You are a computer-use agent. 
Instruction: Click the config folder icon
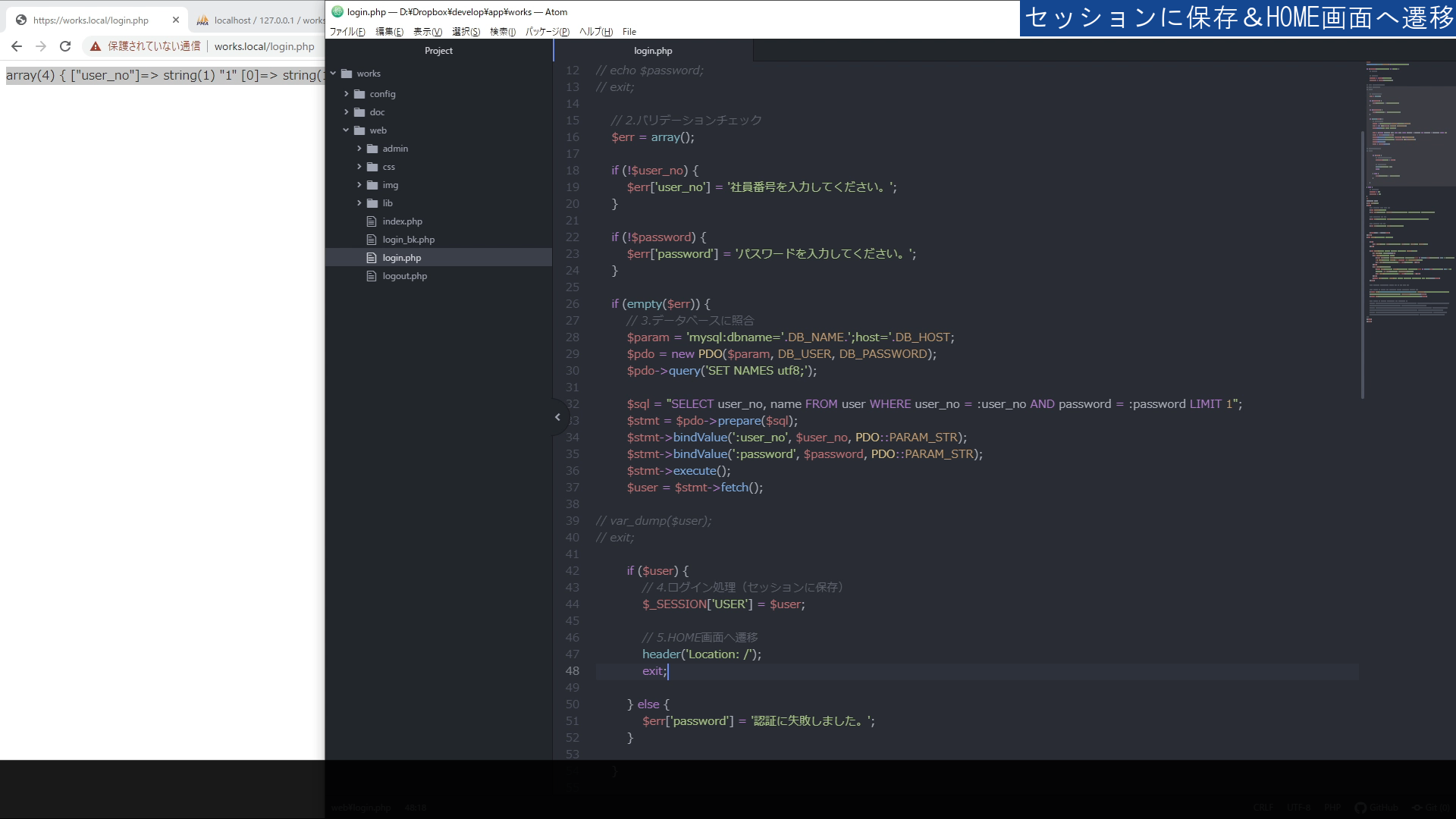(359, 94)
